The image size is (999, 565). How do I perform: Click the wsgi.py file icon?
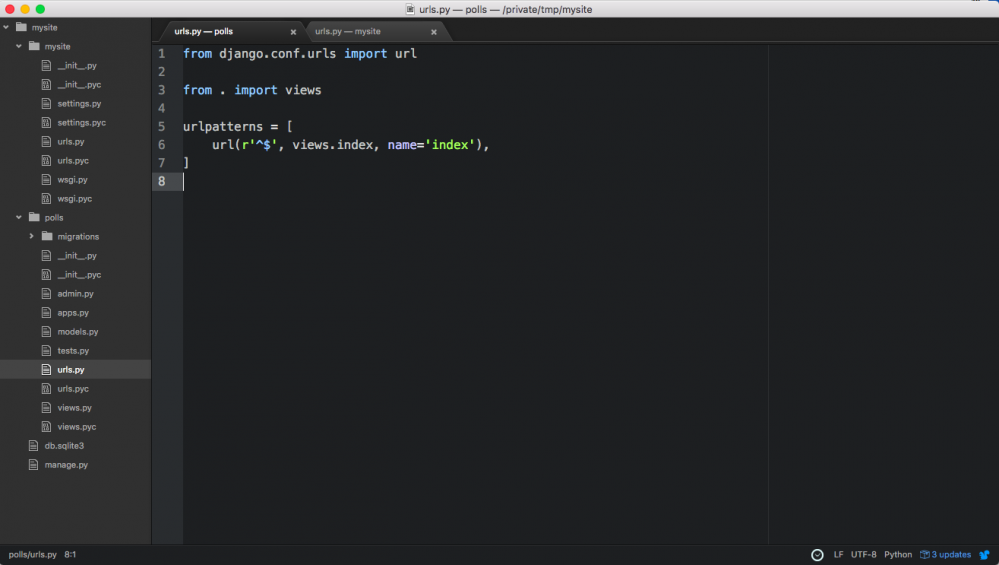pos(46,180)
